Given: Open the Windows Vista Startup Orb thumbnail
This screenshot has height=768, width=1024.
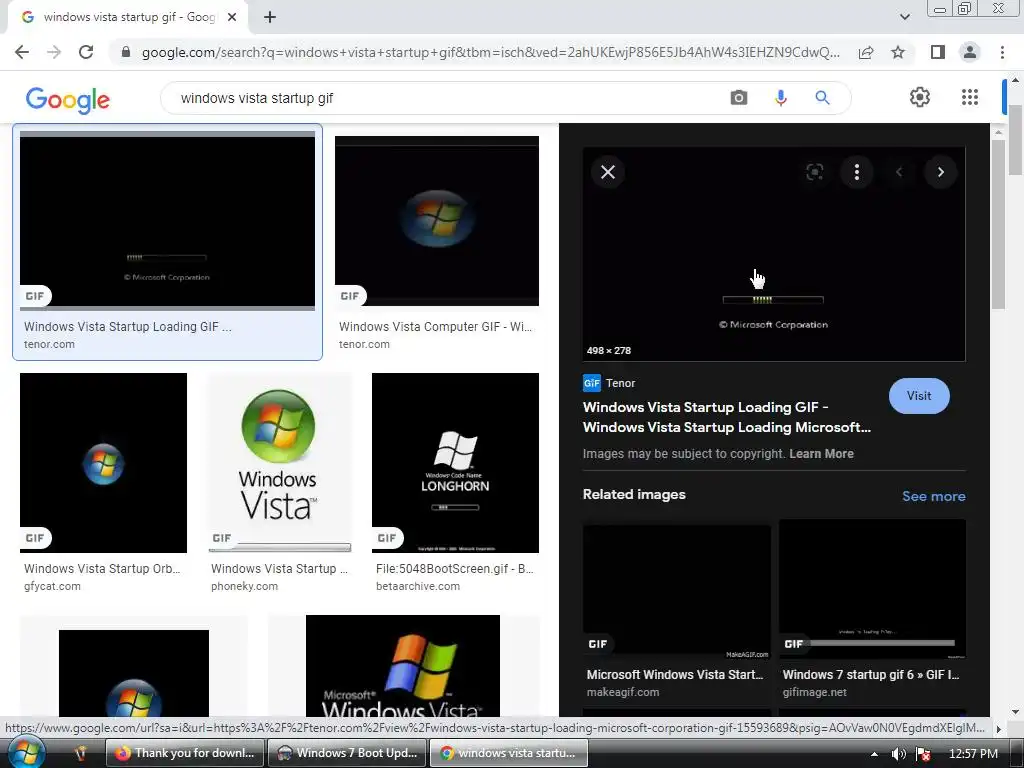Looking at the screenshot, I should 103,463.
